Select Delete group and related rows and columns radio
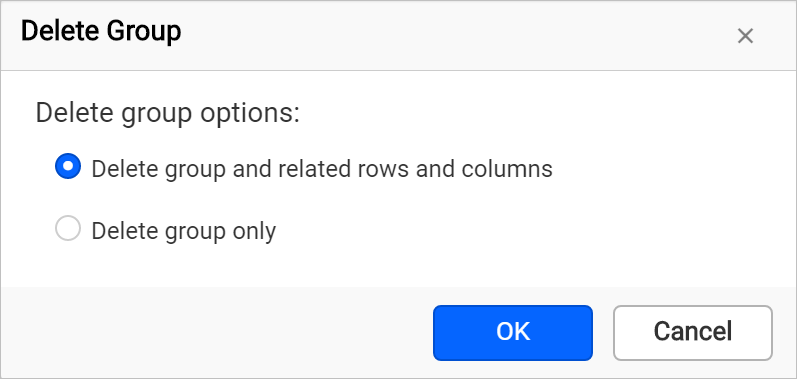 pos(68,166)
